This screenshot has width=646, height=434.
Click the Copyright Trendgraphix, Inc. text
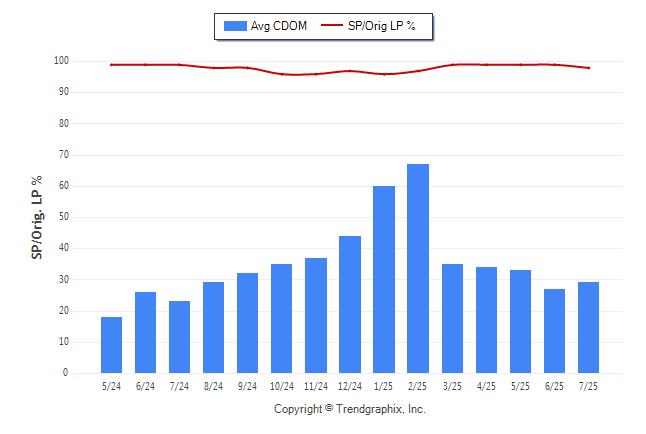tap(350, 409)
